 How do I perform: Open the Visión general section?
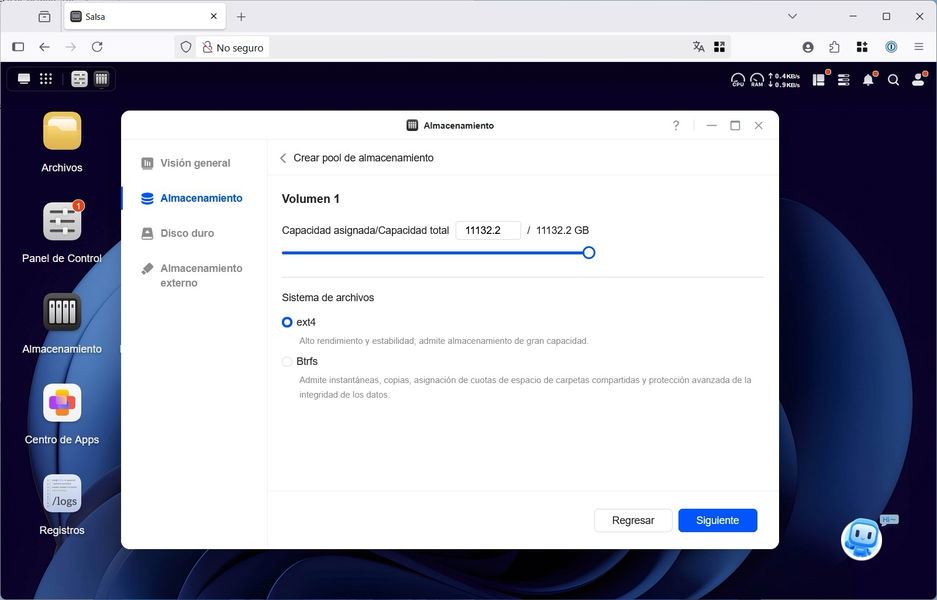[x=194, y=163]
